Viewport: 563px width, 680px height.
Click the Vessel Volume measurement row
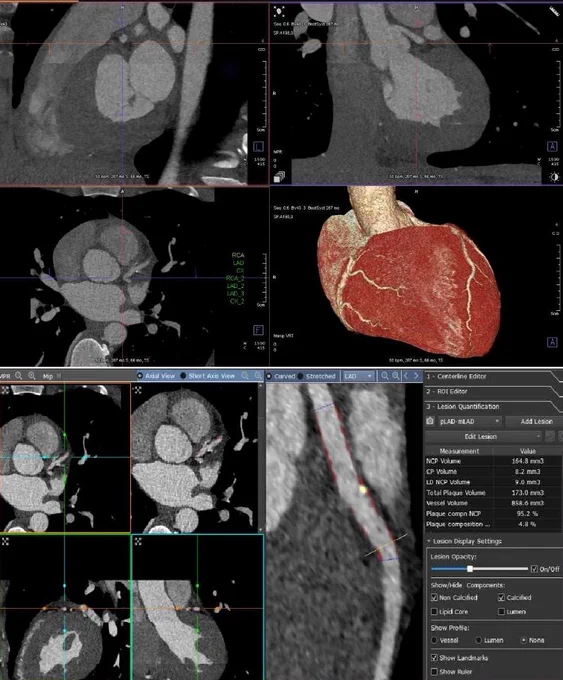[x=494, y=503]
